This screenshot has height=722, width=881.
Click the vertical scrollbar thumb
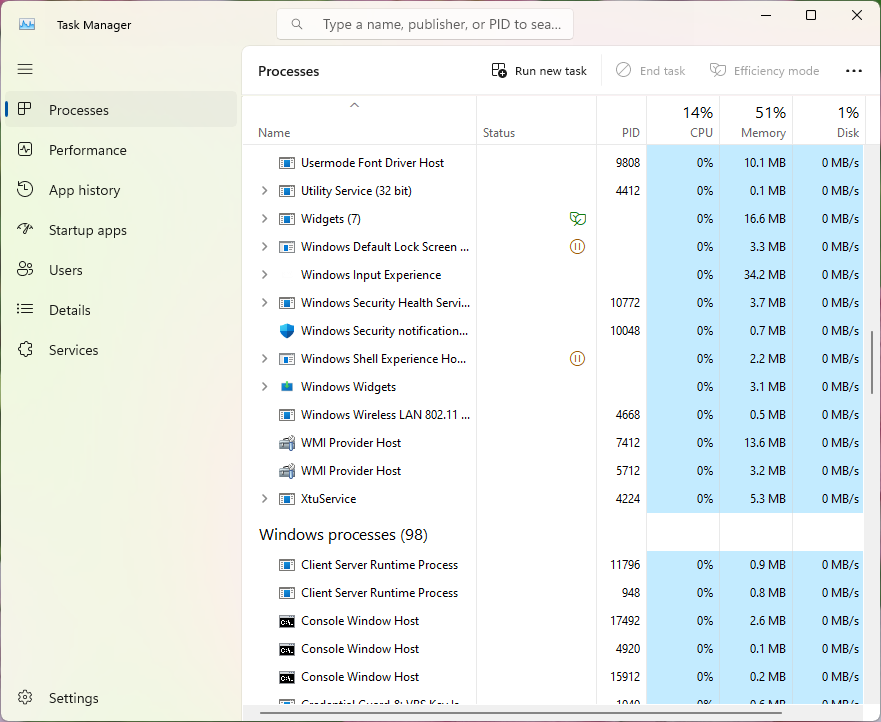coord(872,362)
